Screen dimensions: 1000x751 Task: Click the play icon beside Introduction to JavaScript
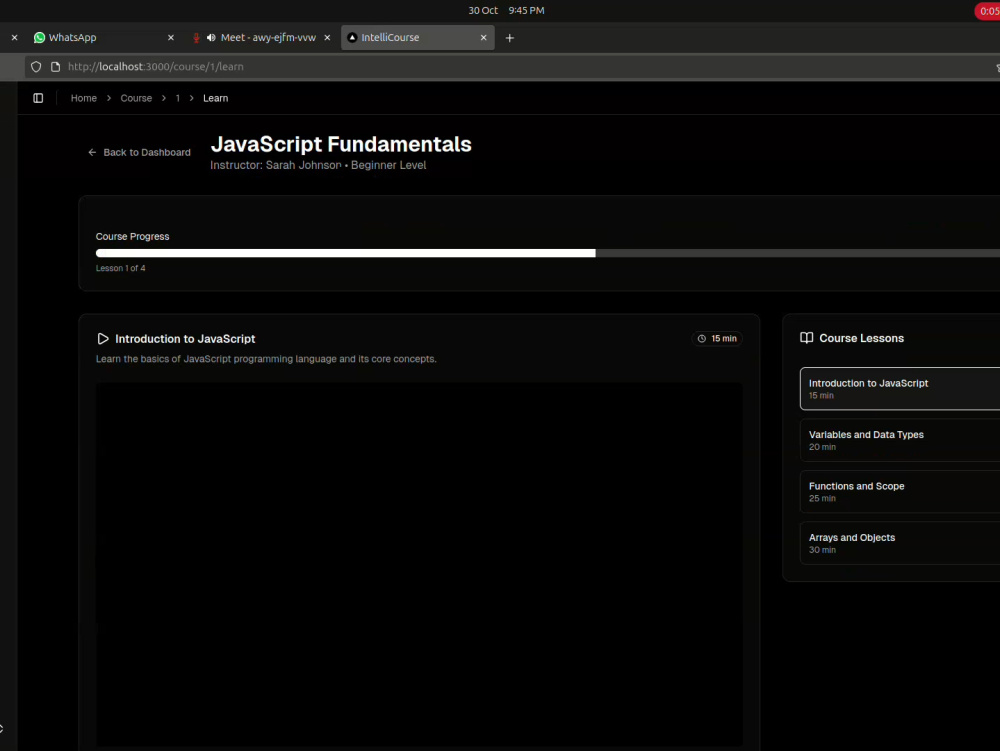point(103,339)
